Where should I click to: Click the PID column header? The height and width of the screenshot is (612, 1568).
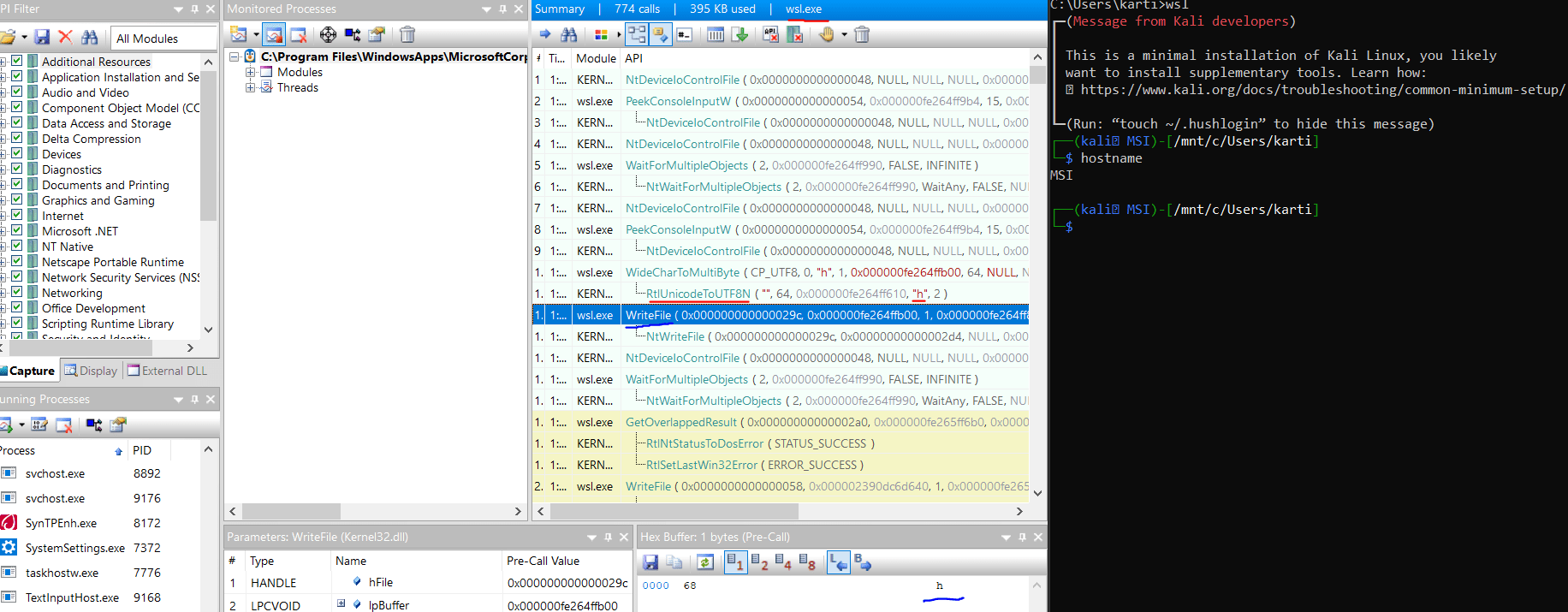coord(142,450)
